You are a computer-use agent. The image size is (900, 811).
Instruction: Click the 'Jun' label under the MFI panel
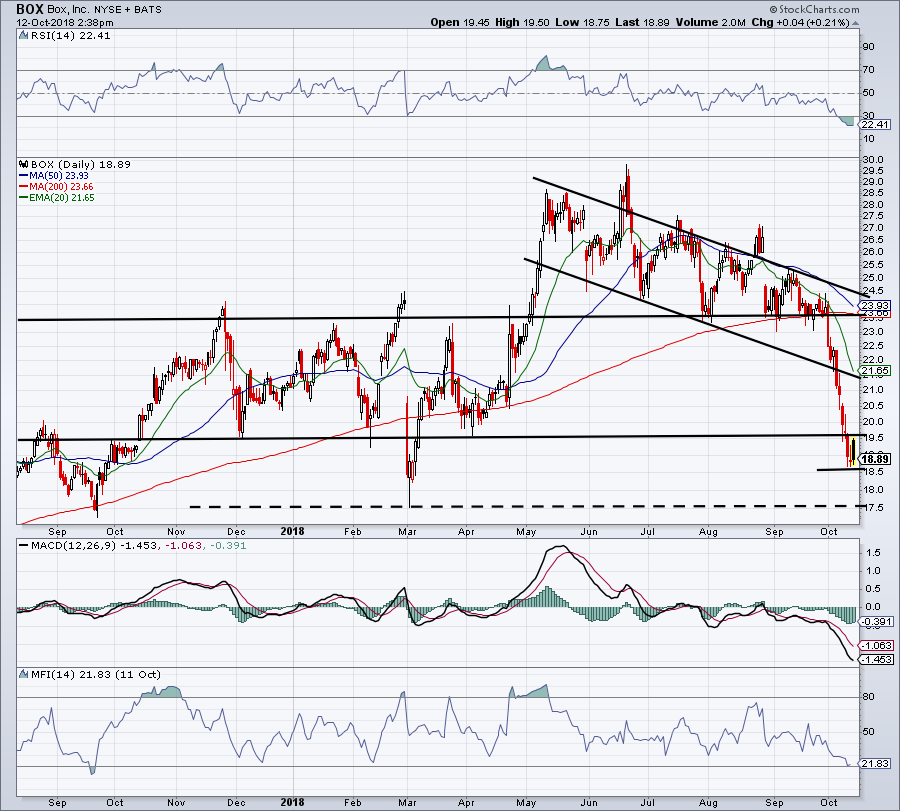589,802
